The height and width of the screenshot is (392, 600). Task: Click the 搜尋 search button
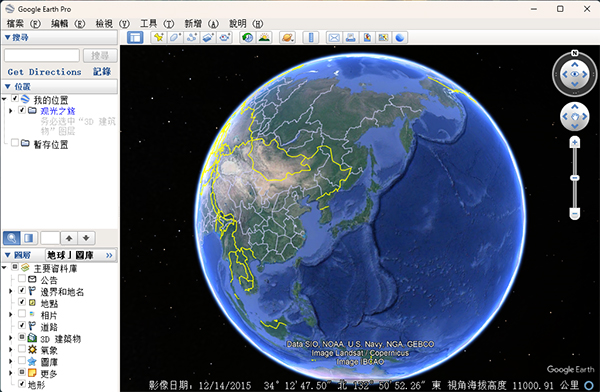(100, 56)
